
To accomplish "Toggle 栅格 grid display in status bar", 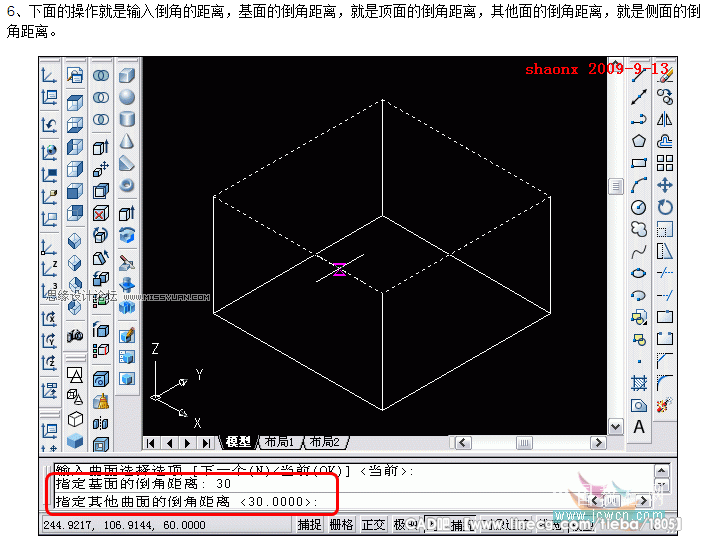I will 341,525.
